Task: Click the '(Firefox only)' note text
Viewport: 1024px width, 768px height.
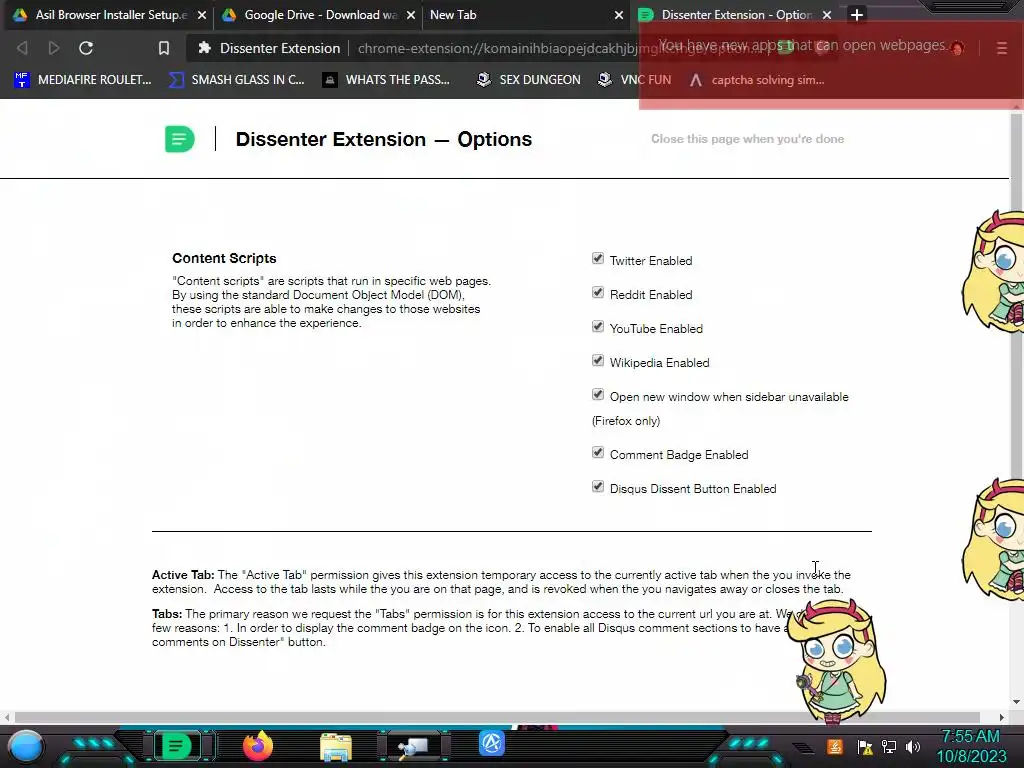Action: click(x=626, y=421)
